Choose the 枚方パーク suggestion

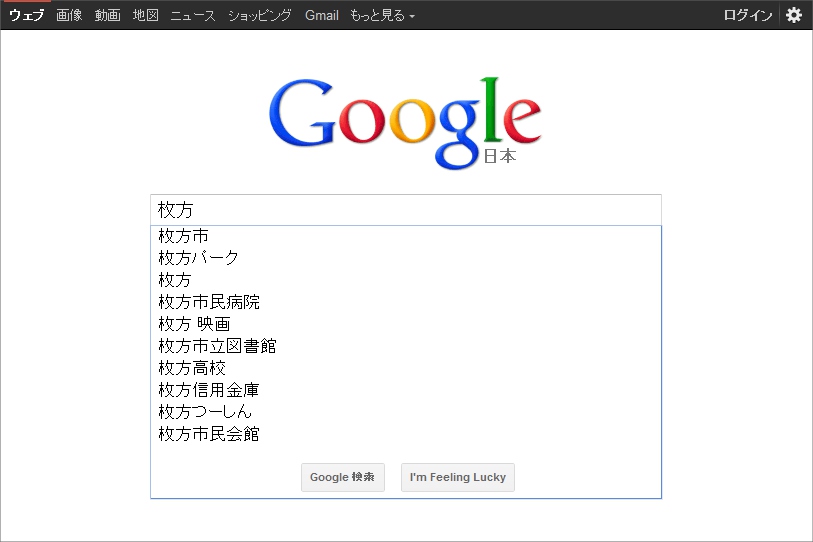click(x=199, y=258)
